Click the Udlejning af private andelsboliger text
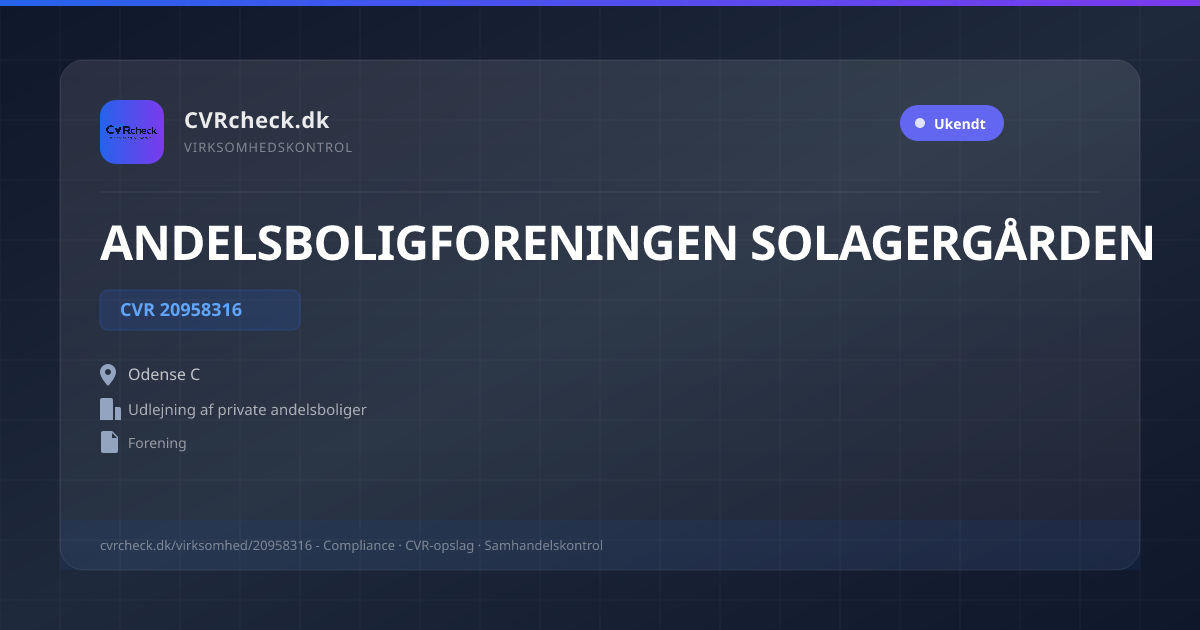The height and width of the screenshot is (630, 1200). [x=247, y=410]
